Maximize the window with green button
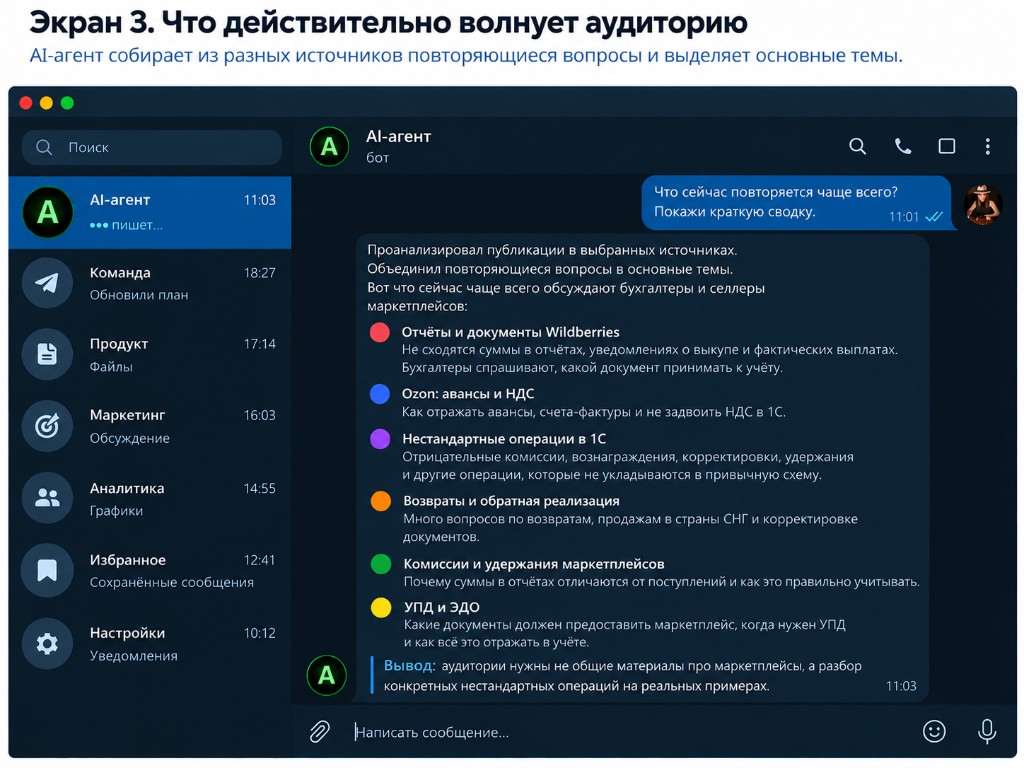 tap(67, 103)
